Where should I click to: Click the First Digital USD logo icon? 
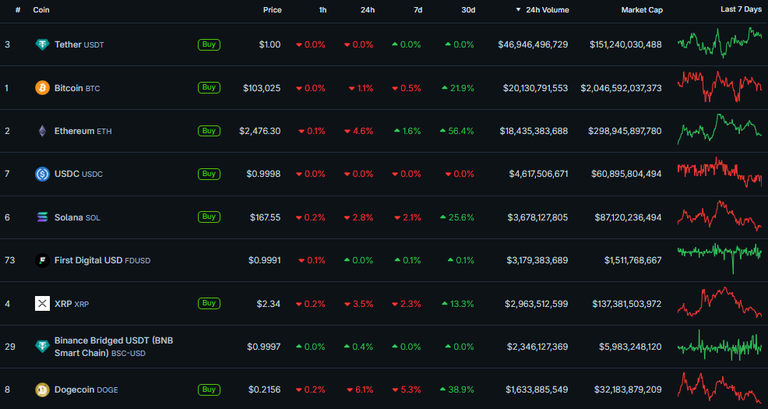42,260
